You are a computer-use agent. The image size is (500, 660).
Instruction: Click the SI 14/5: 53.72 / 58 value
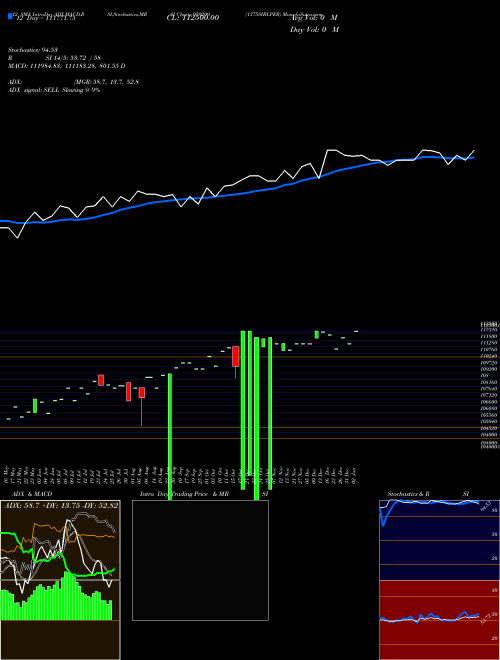pos(73,58)
